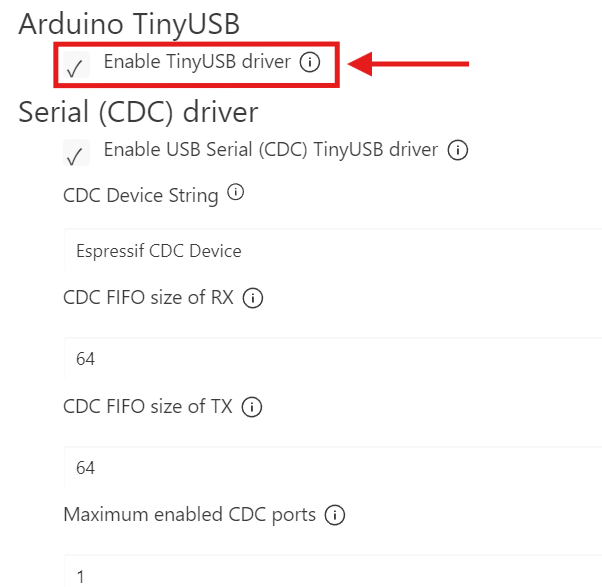Click the CDC Device String input field
The height and width of the screenshot is (587, 602).
330,251
